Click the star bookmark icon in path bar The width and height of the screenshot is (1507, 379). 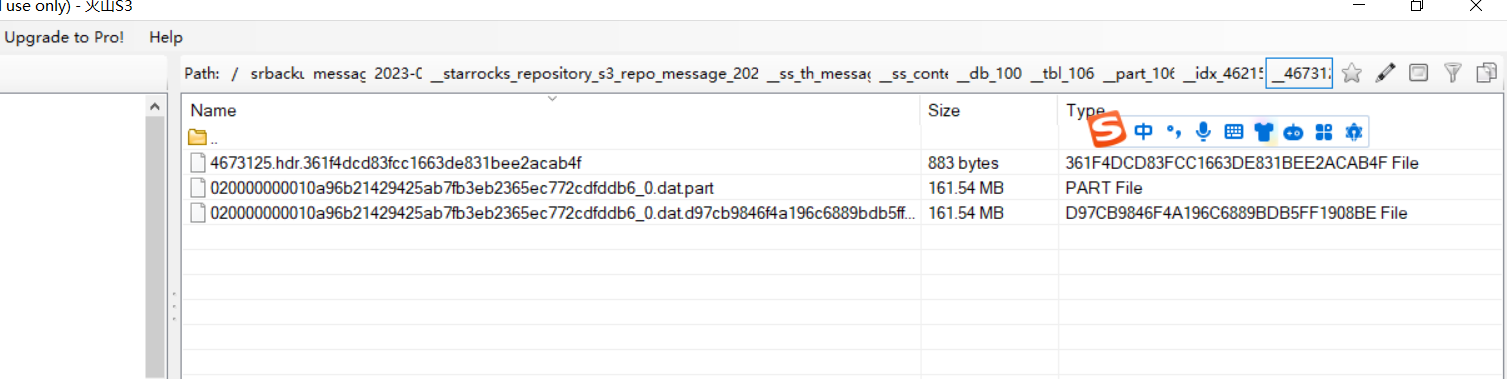[1351, 73]
